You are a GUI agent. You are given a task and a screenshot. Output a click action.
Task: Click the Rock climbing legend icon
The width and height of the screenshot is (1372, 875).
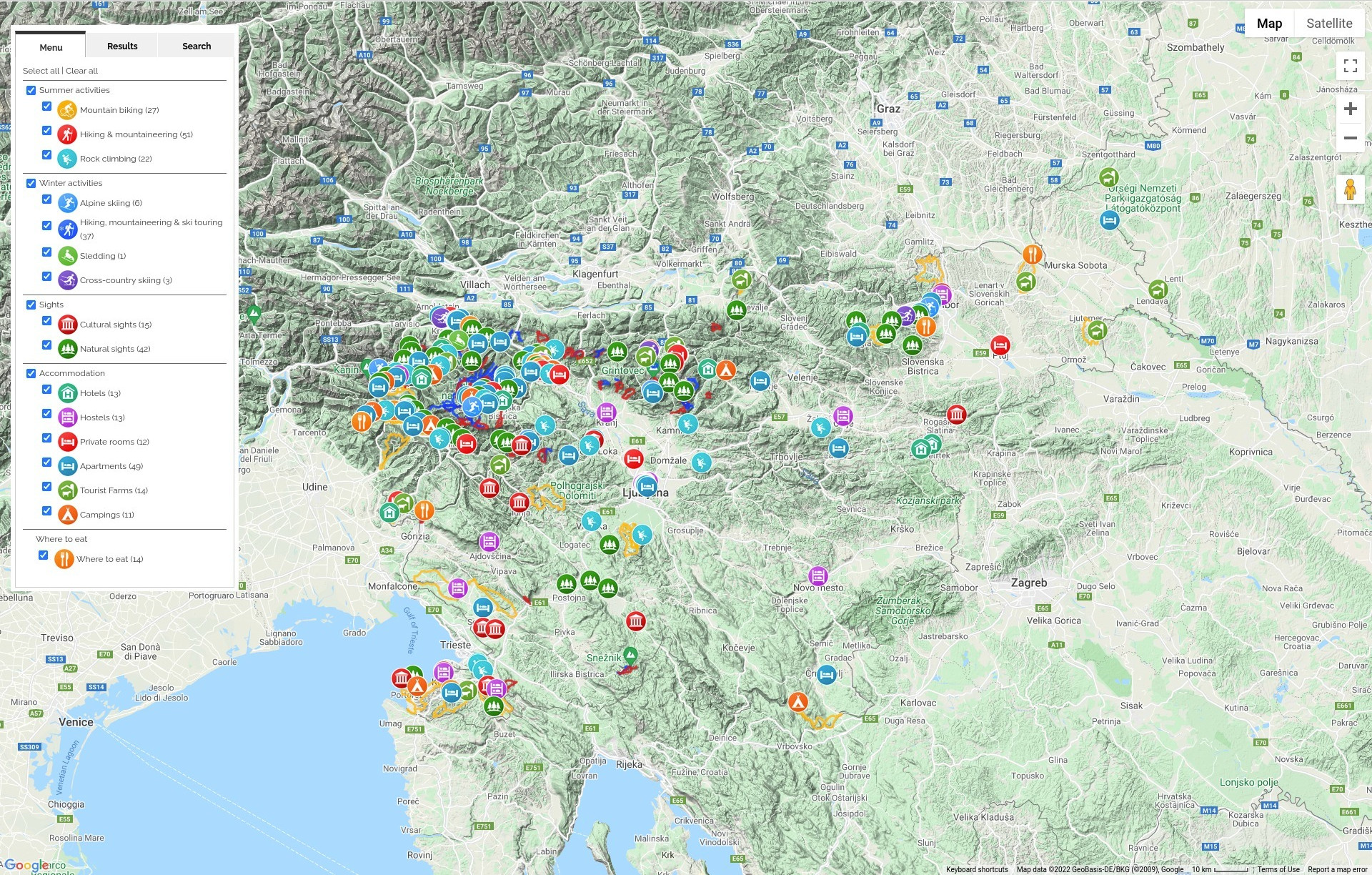tap(67, 159)
